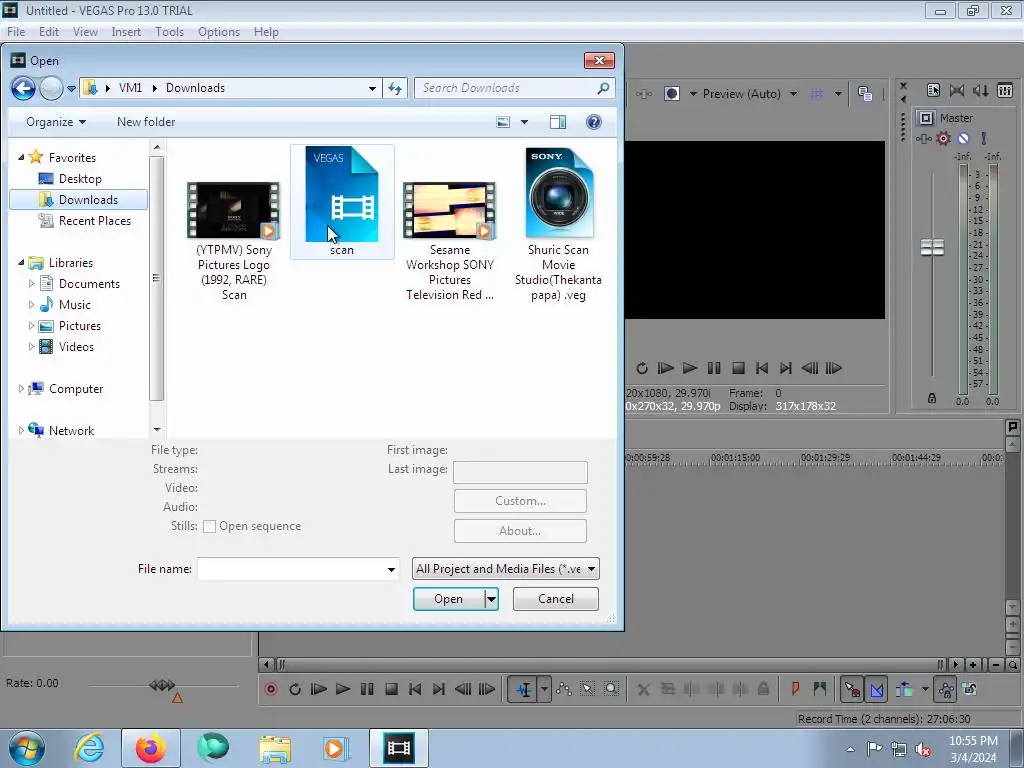The width and height of the screenshot is (1024, 768).
Task: Open the edit tool selector dropdown arrow
Action: click(544, 689)
